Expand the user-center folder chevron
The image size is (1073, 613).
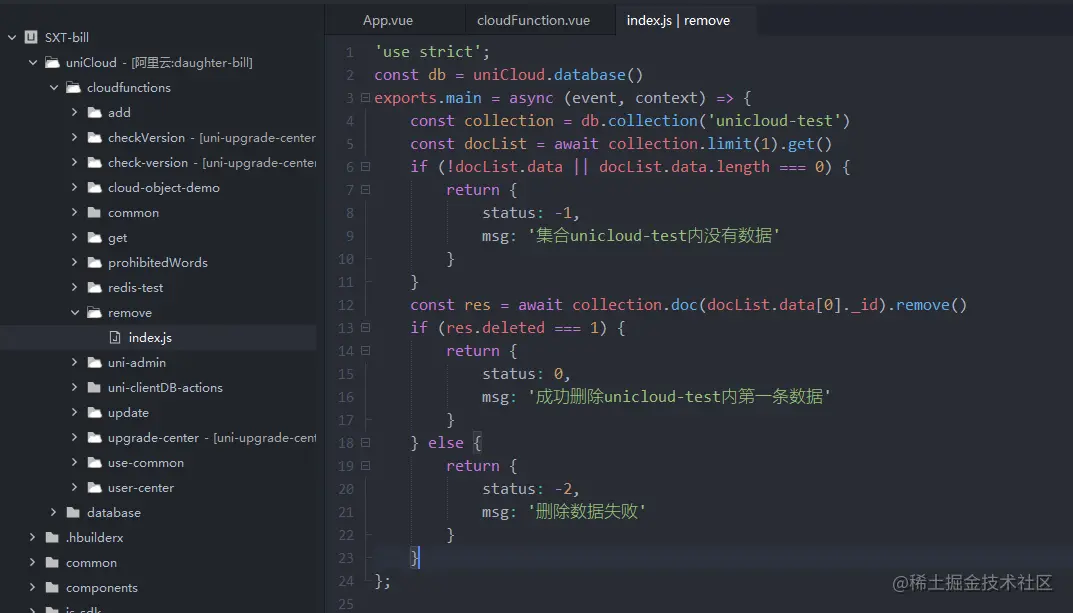(75, 488)
